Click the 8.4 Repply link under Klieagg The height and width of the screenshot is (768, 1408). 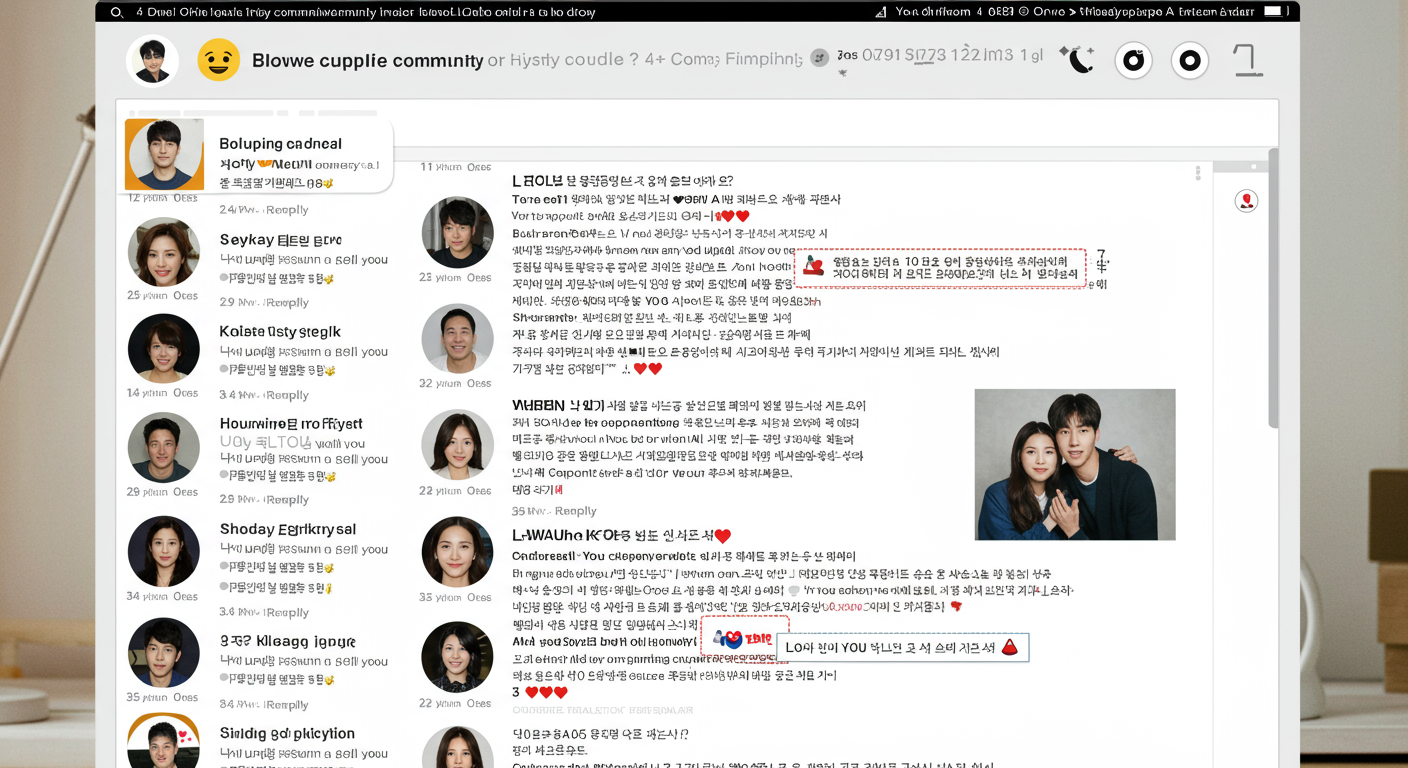[264, 705]
